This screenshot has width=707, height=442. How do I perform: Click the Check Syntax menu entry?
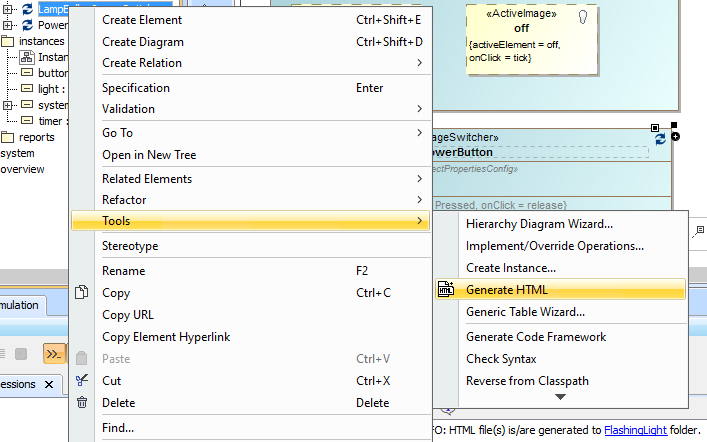coord(501,359)
